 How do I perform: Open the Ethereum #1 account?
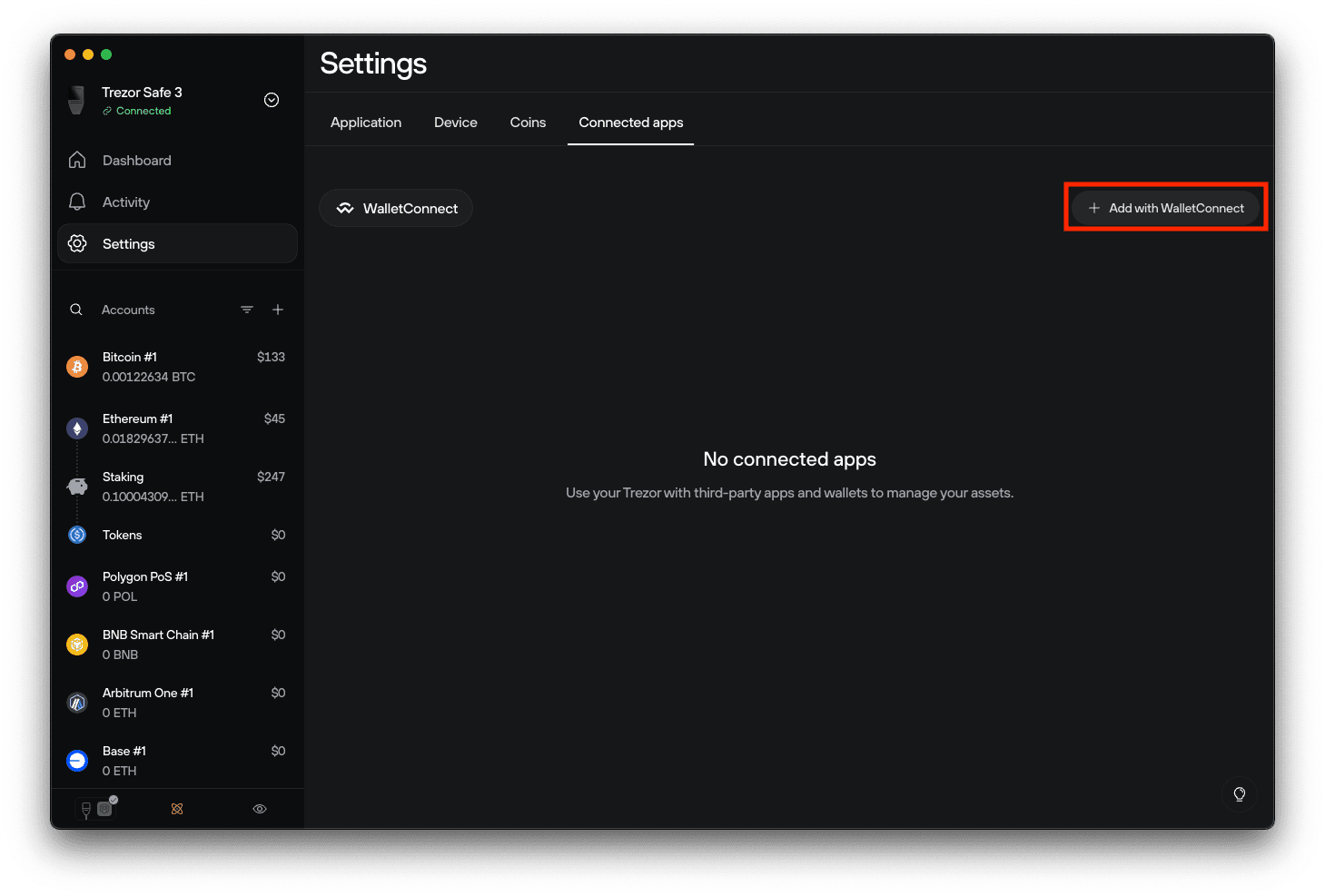pyautogui.click(x=177, y=428)
